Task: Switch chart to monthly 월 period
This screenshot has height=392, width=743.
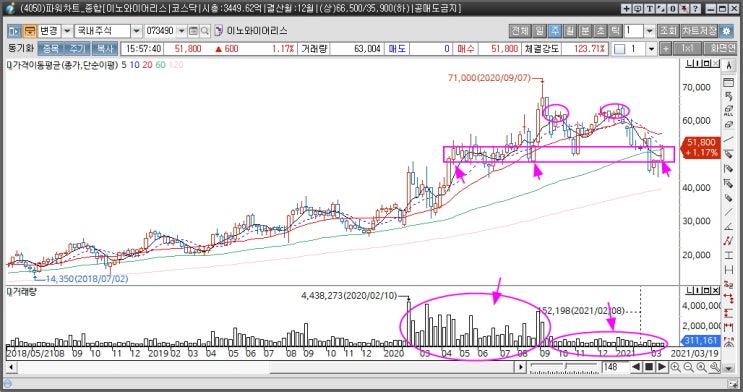Action: [x=570, y=31]
